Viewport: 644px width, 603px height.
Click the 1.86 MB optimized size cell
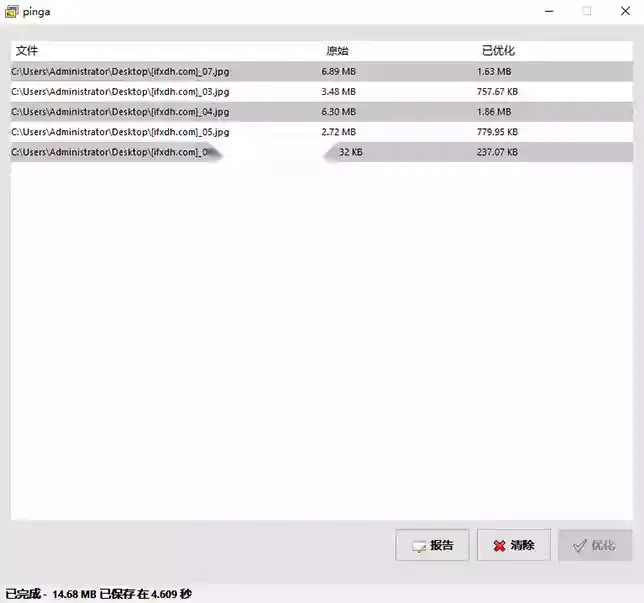pyautogui.click(x=494, y=112)
